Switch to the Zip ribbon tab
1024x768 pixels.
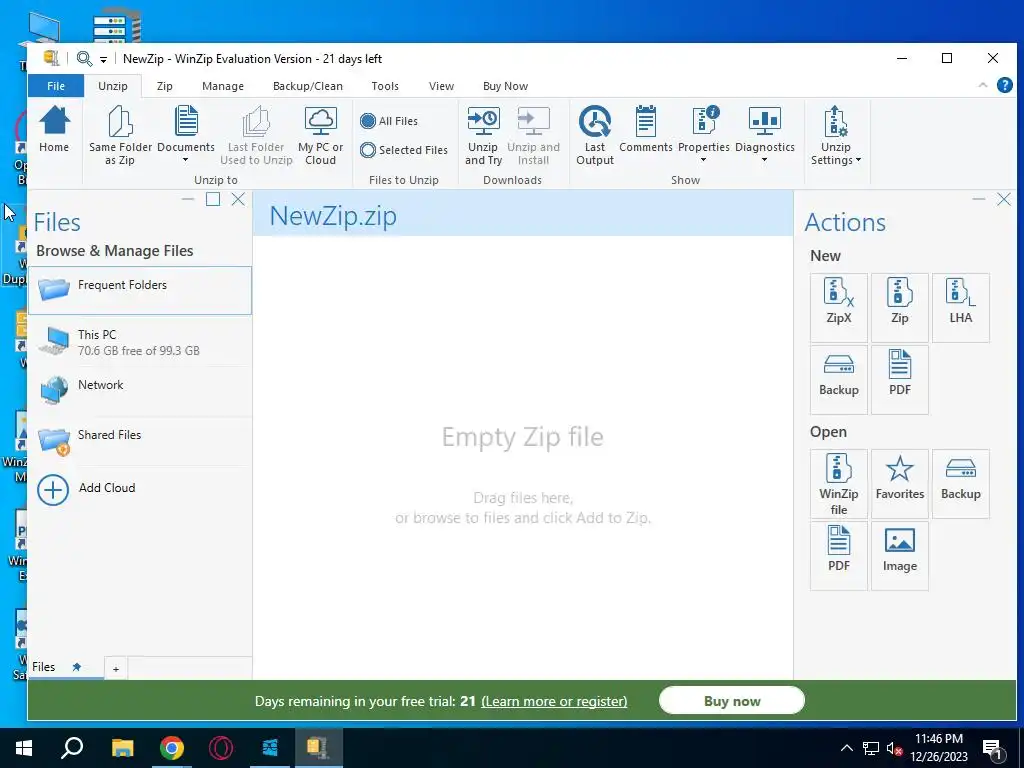[x=165, y=86]
